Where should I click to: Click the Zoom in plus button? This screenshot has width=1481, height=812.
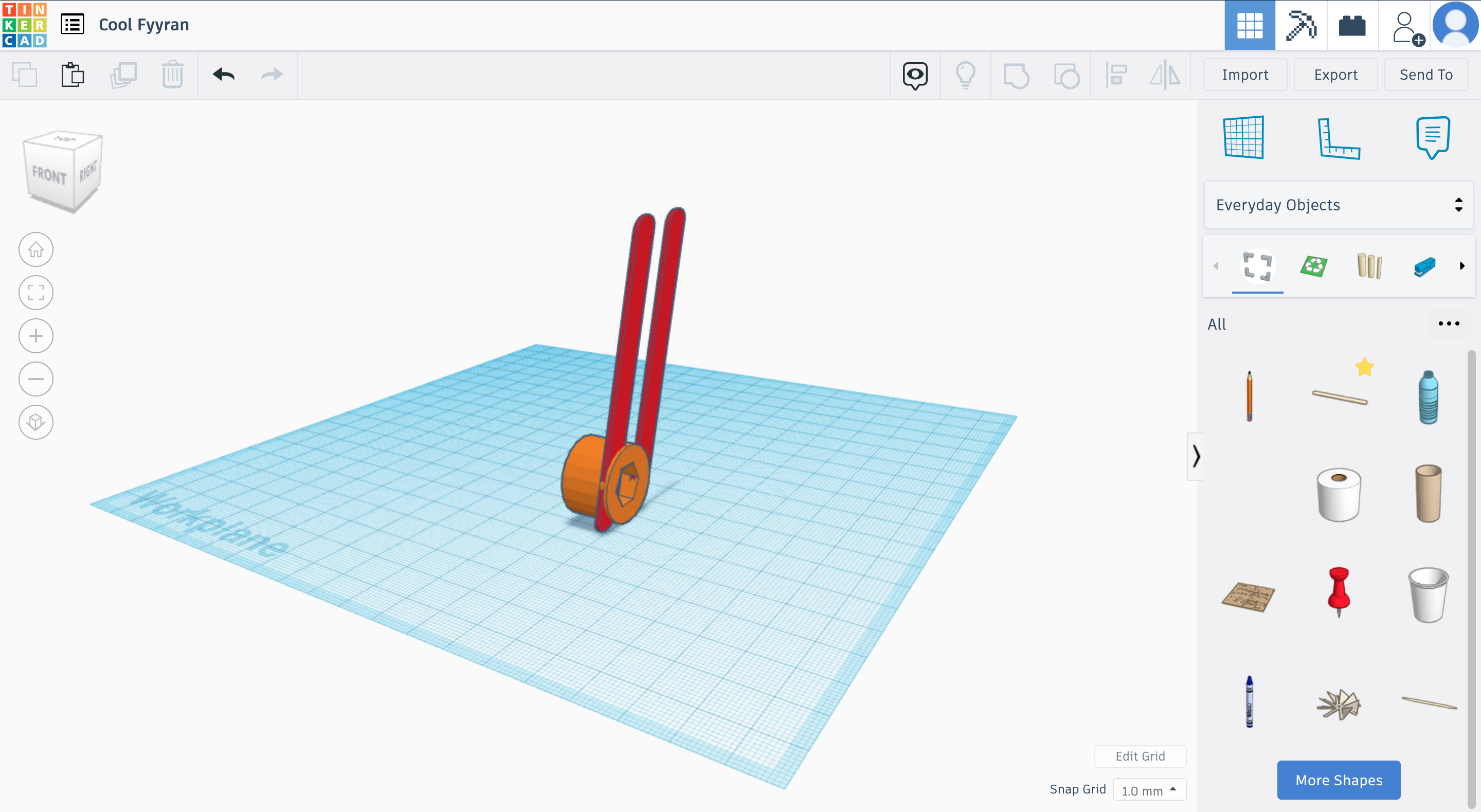coord(35,336)
